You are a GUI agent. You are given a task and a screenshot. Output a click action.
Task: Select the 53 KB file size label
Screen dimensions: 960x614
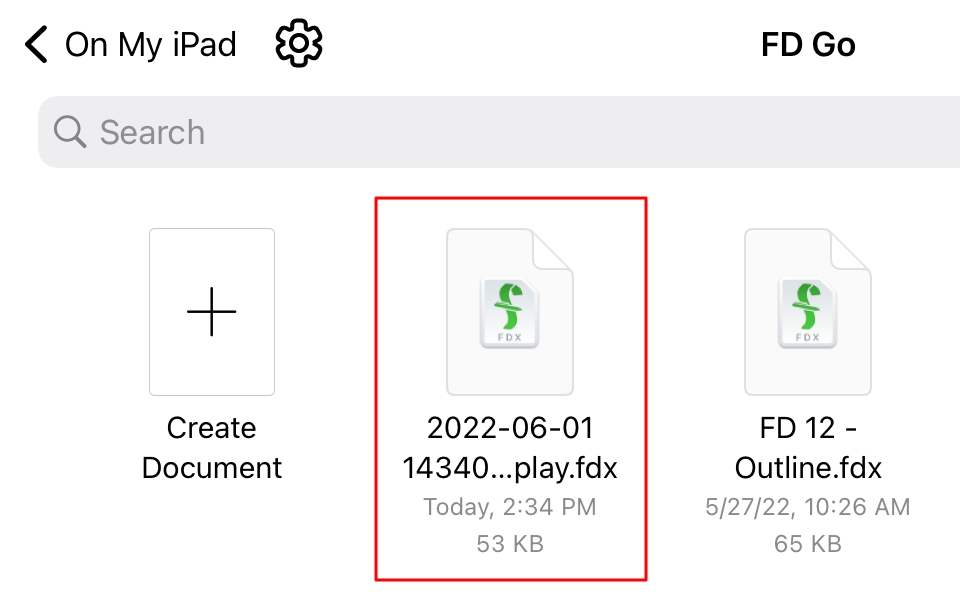click(x=511, y=543)
